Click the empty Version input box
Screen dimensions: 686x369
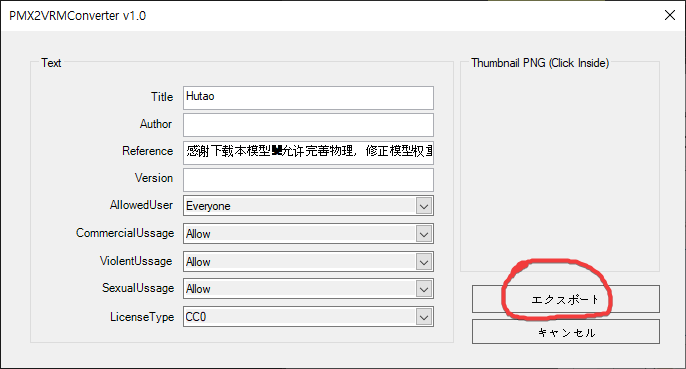pyautogui.click(x=308, y=179)
